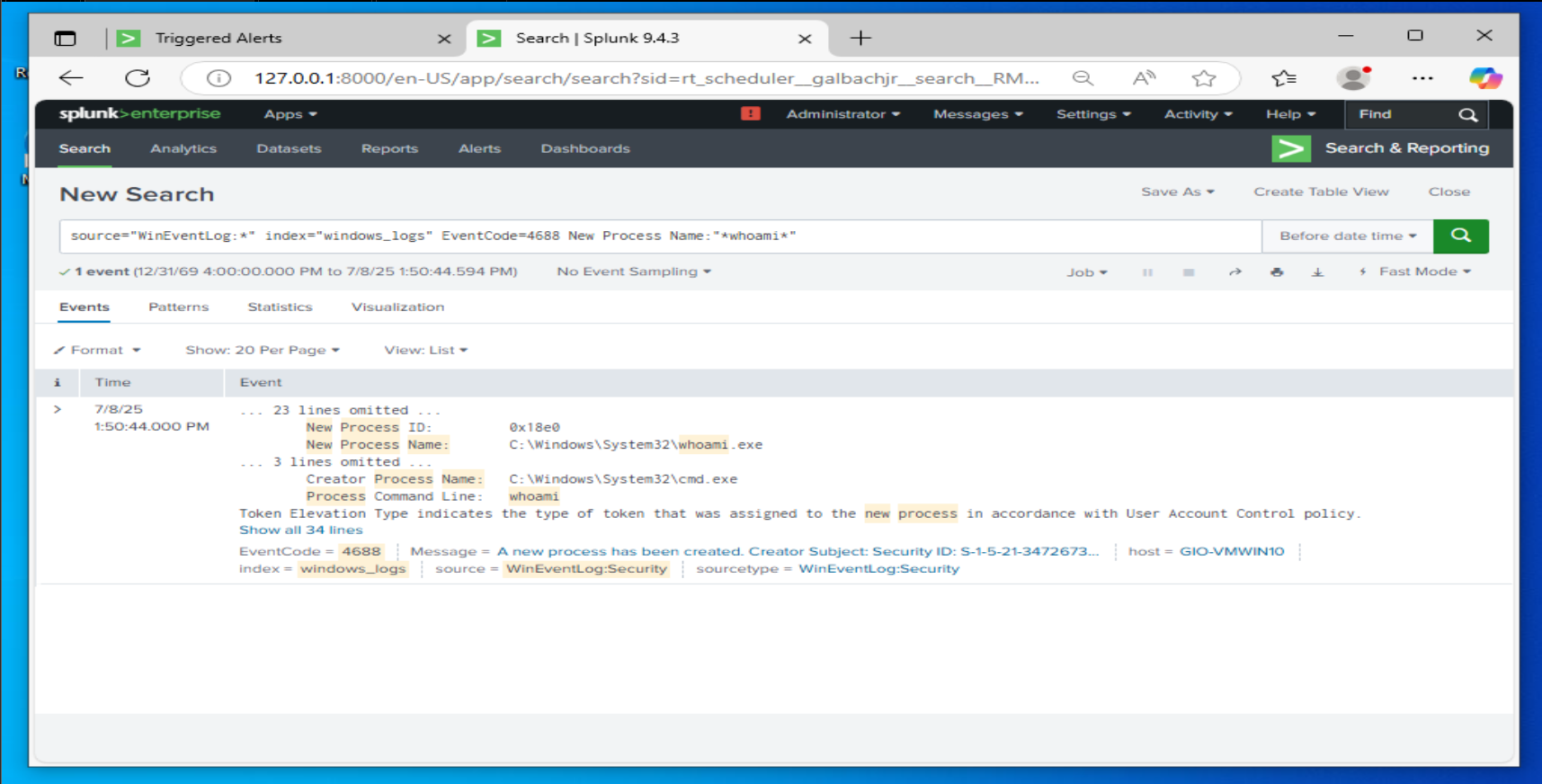Select the Events tab

click(85, 307)
